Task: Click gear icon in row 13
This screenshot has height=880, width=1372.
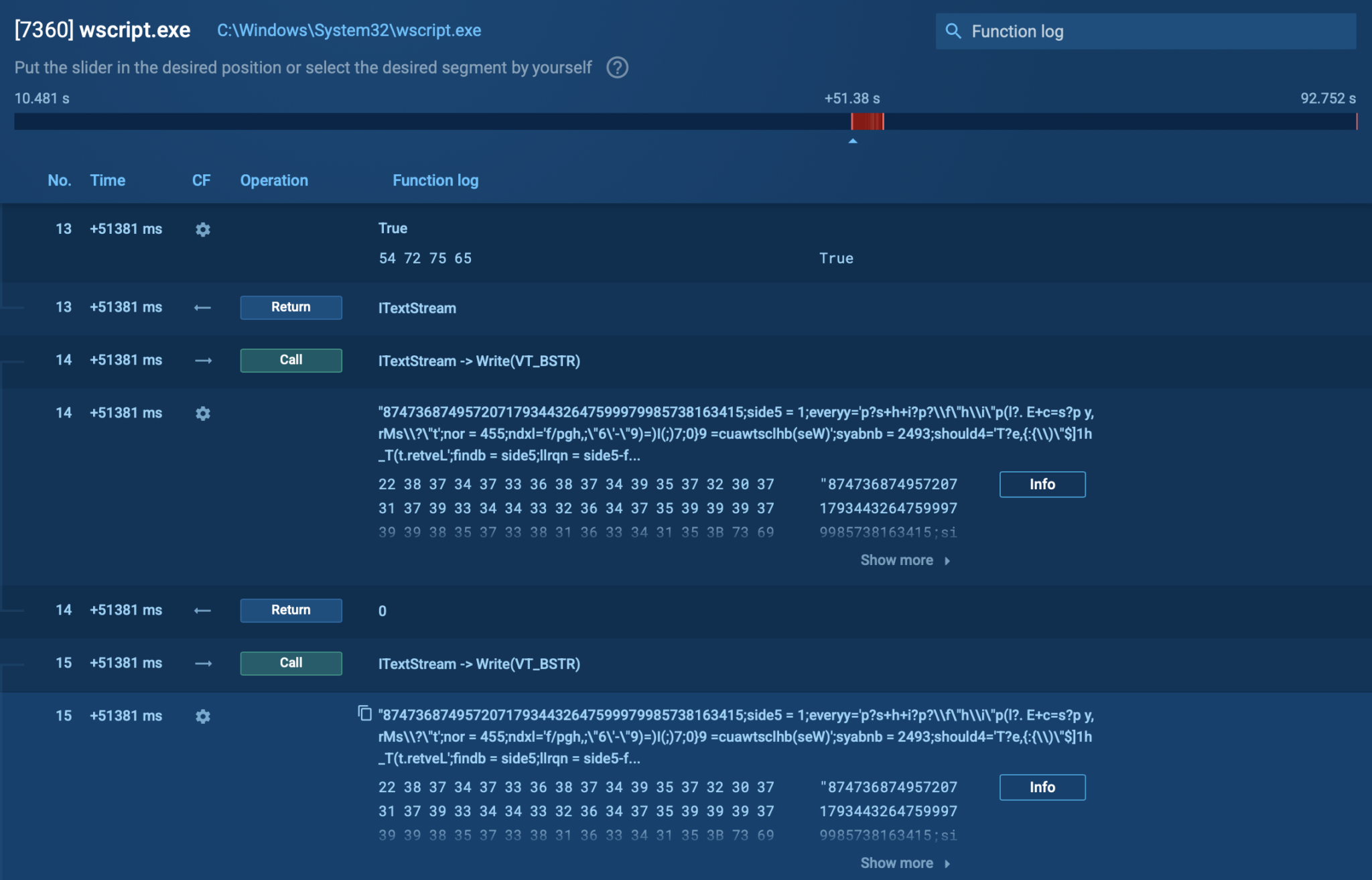Action: (202, 230)
